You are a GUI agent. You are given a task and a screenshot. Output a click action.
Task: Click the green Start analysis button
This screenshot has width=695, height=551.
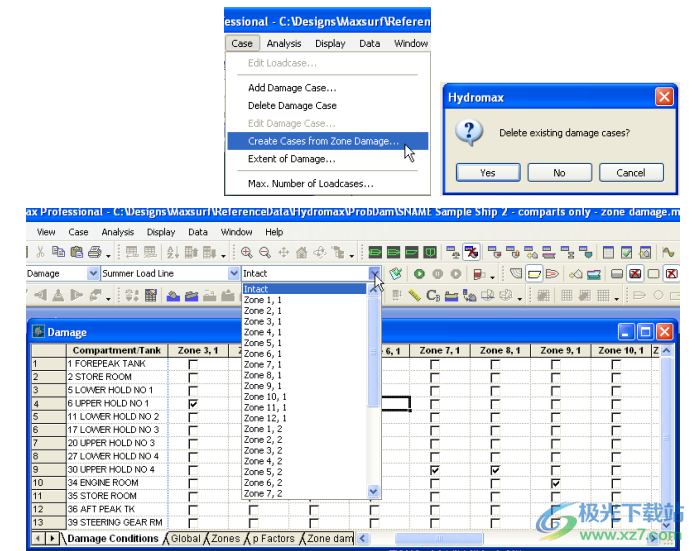click(419, 274)
